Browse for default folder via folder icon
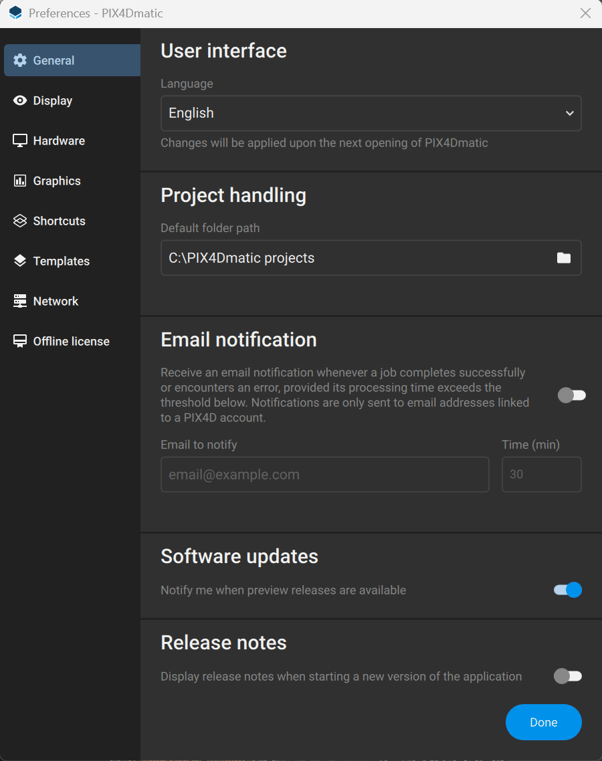 (x=564, y=258)
